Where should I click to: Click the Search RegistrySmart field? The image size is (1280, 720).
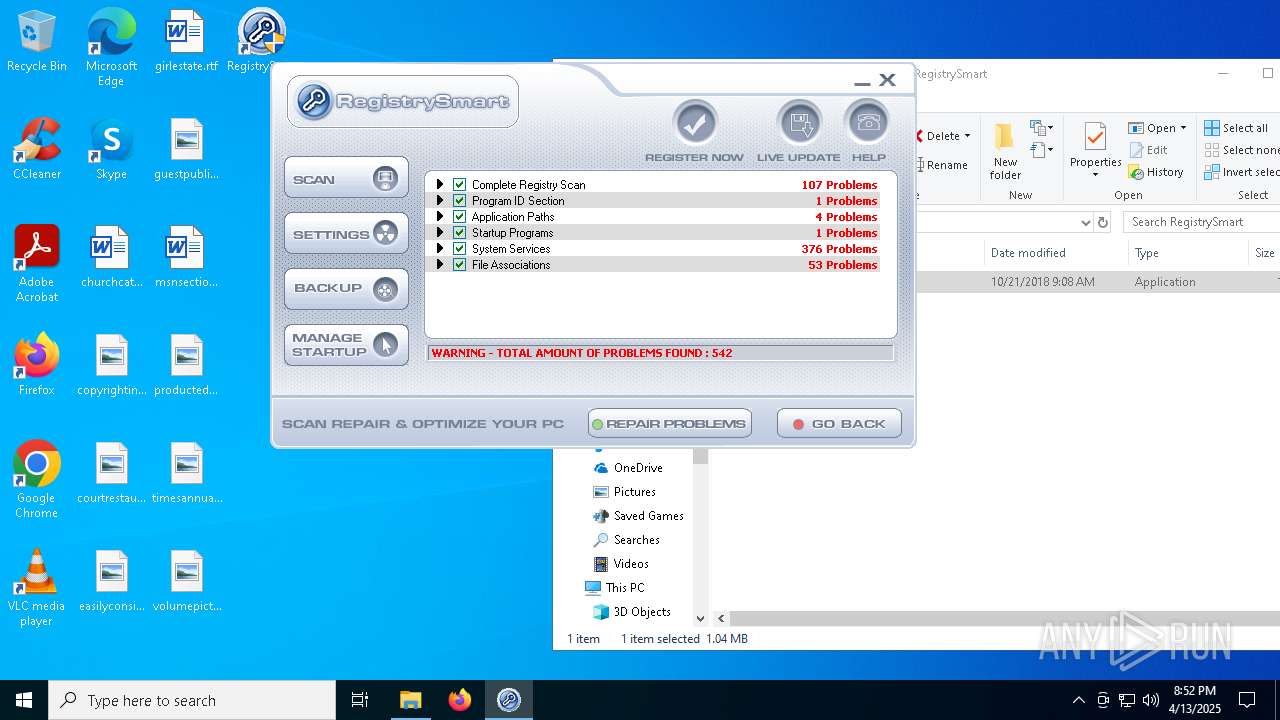(x=1201, y=222)
